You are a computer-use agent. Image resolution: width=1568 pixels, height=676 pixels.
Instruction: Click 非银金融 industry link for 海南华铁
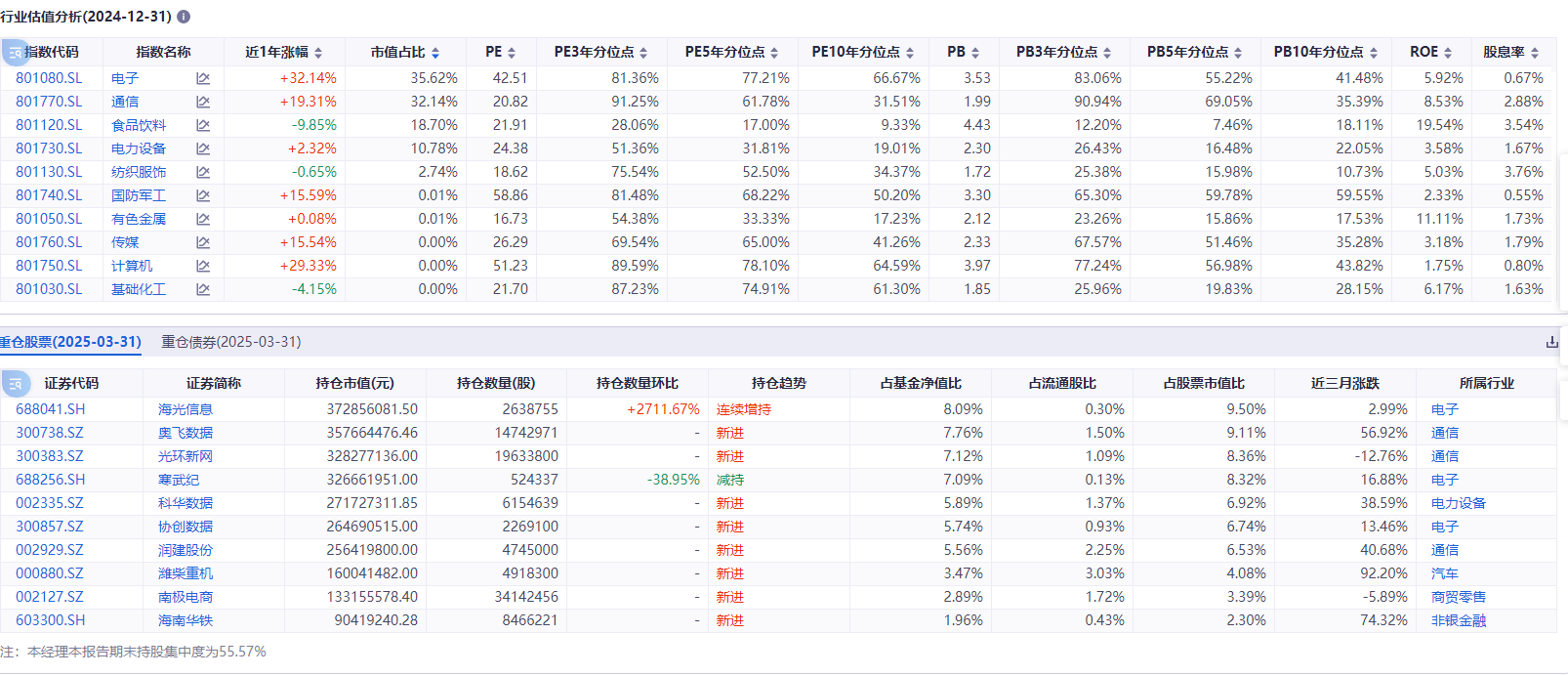1459,620
